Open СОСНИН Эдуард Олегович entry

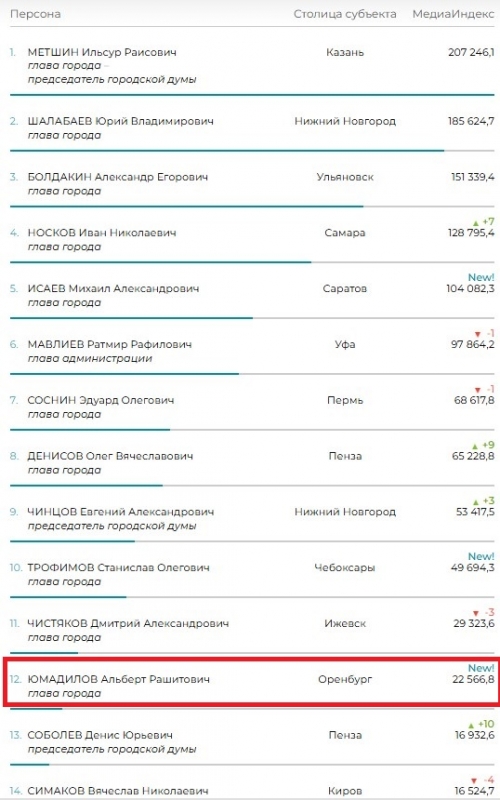(x=101, y=401)
